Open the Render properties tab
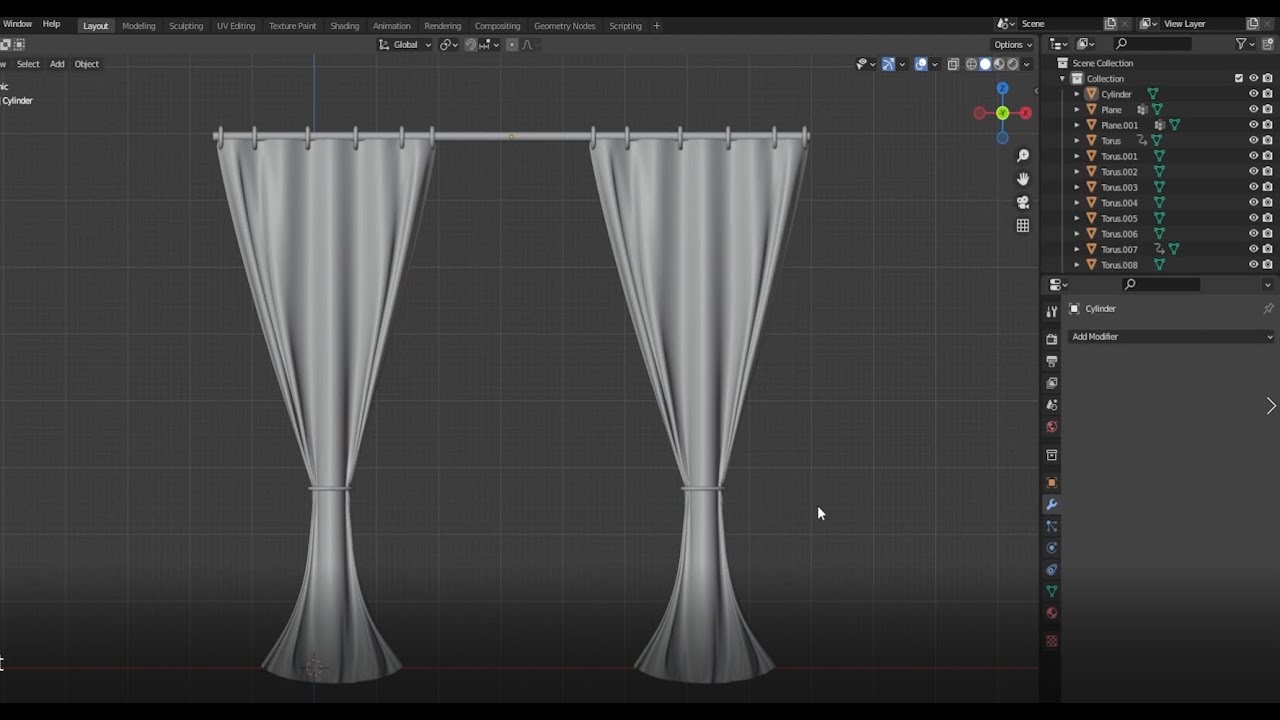 click(x=1051, y=339)
